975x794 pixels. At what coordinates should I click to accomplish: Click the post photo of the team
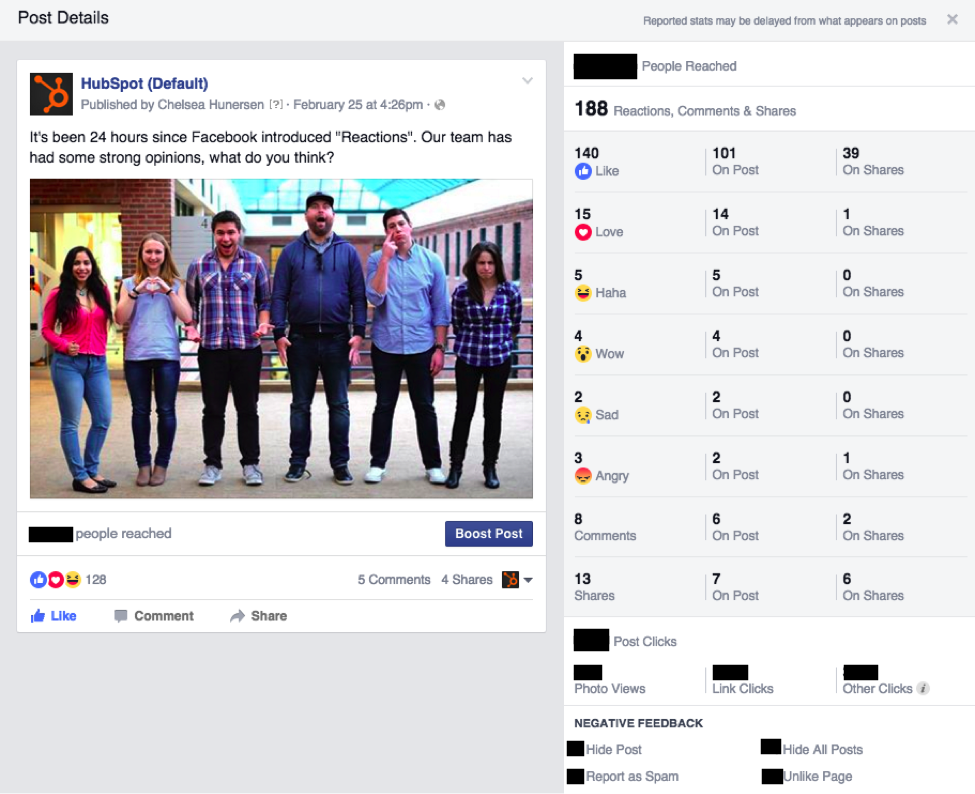[281, 338]
